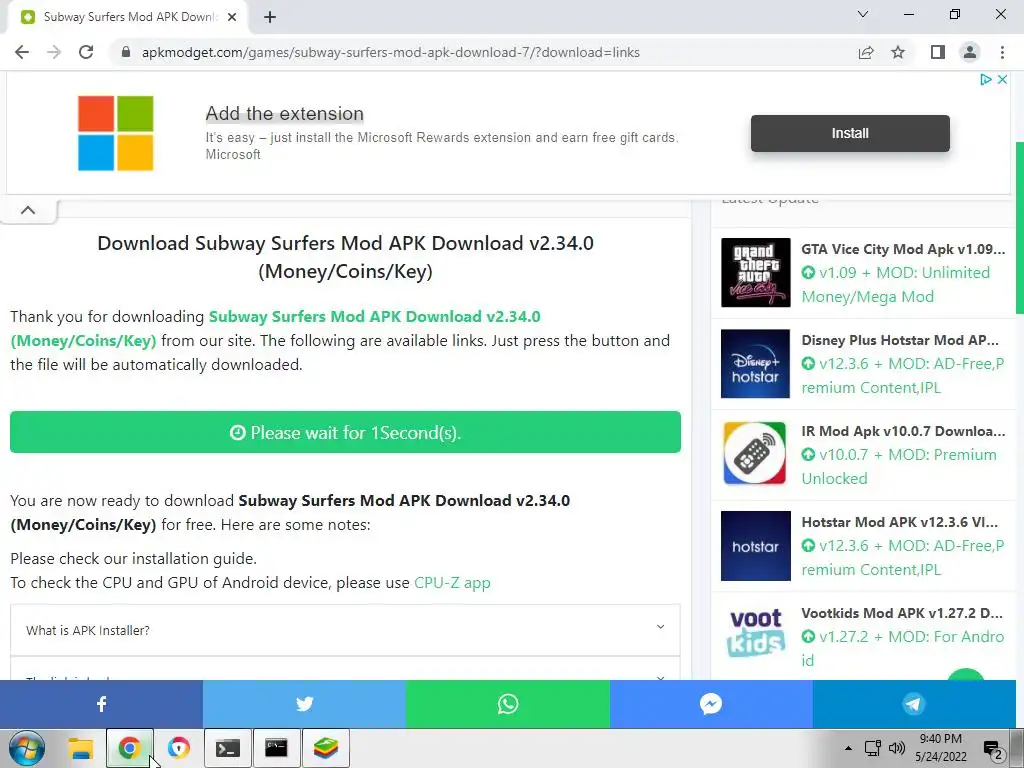Click the Add the extension ad title

285,114
